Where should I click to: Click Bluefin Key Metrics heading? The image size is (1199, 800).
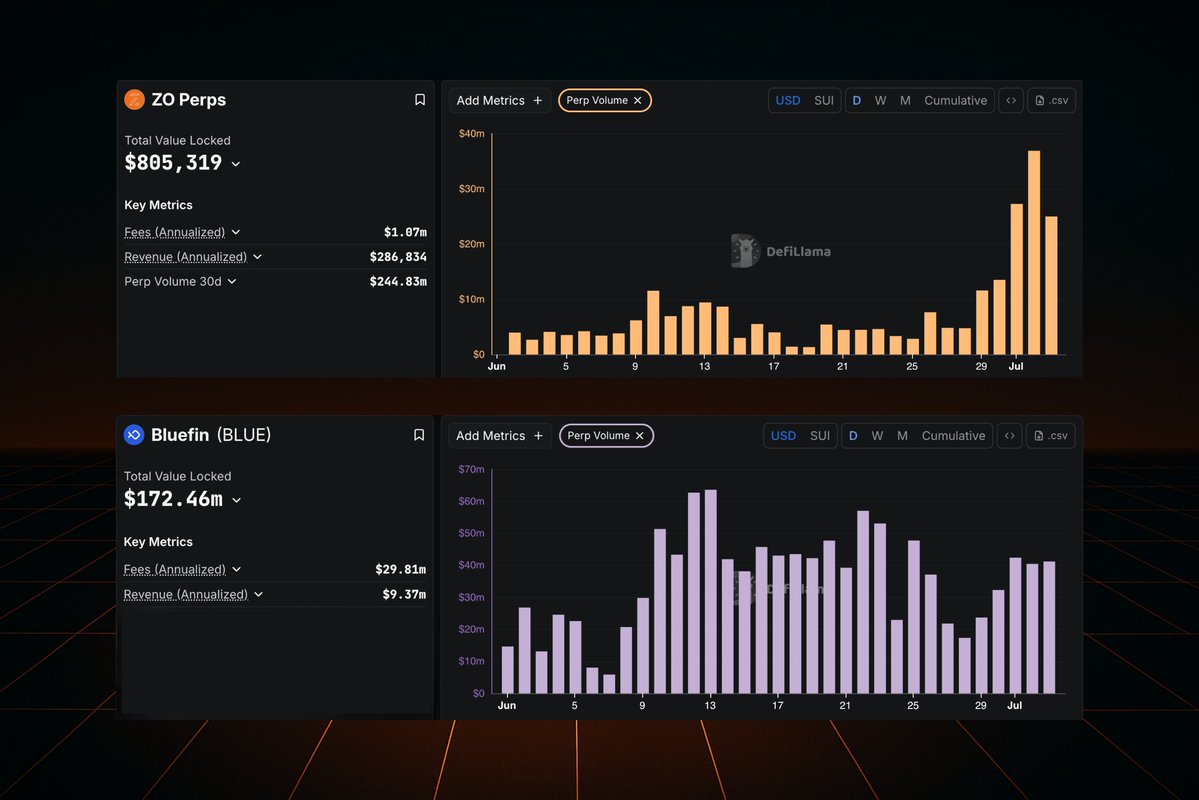pos(158,541)
